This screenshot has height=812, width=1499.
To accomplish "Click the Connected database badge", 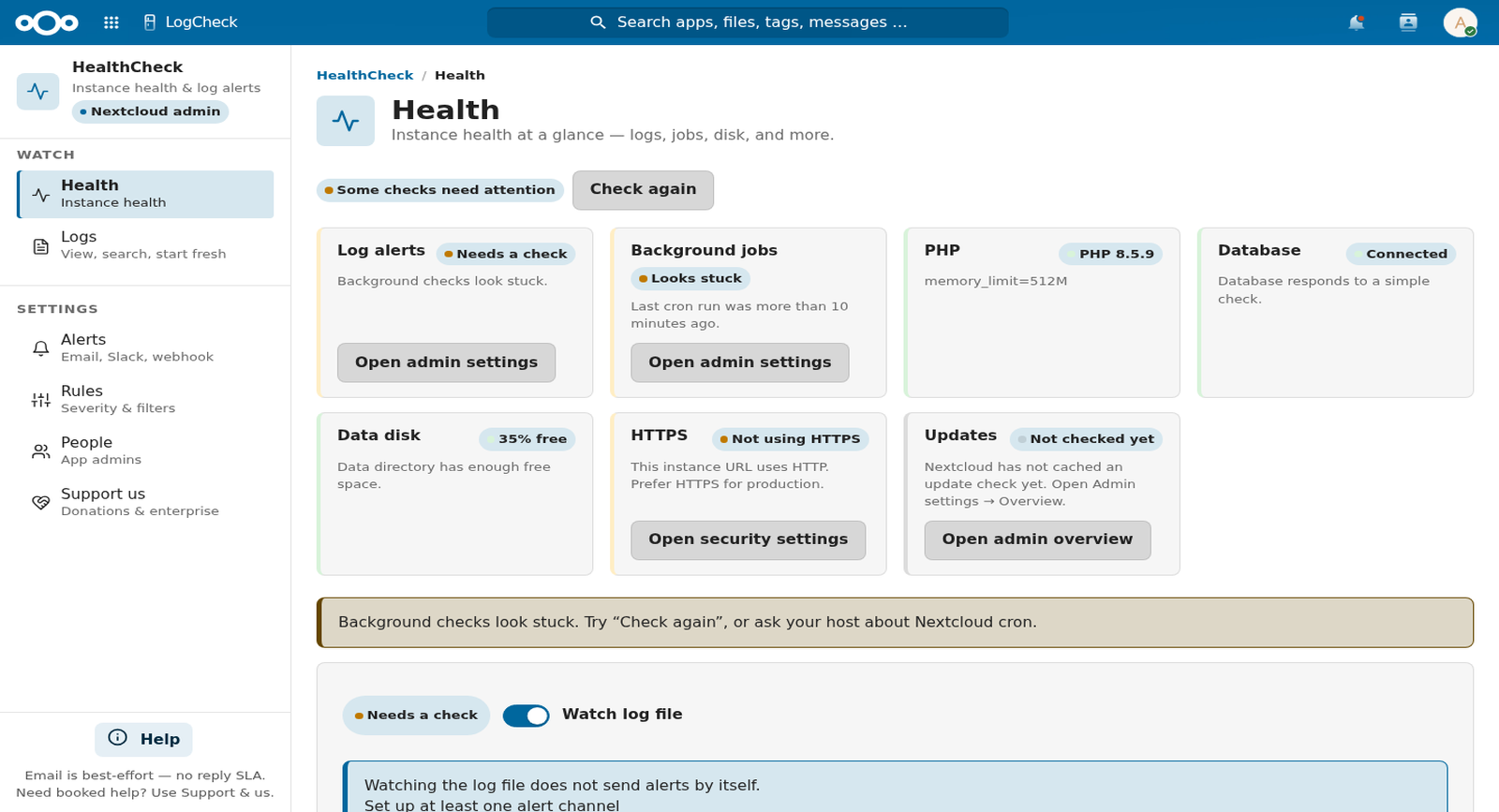I will 1401,254.
